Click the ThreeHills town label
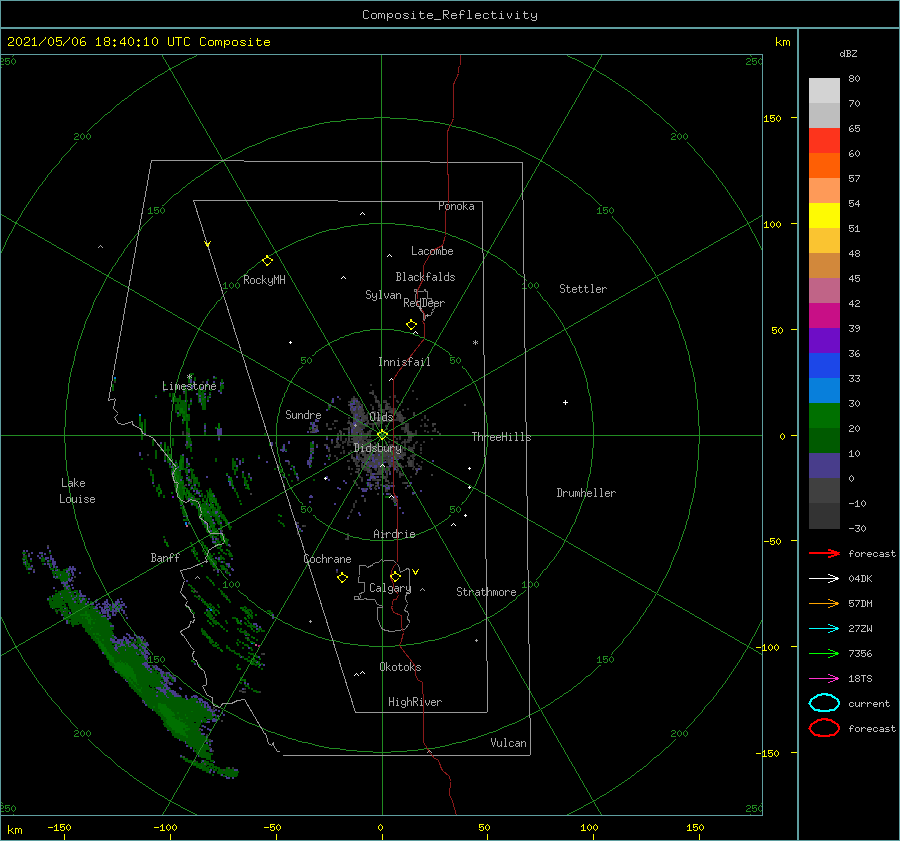 (501, 437)
